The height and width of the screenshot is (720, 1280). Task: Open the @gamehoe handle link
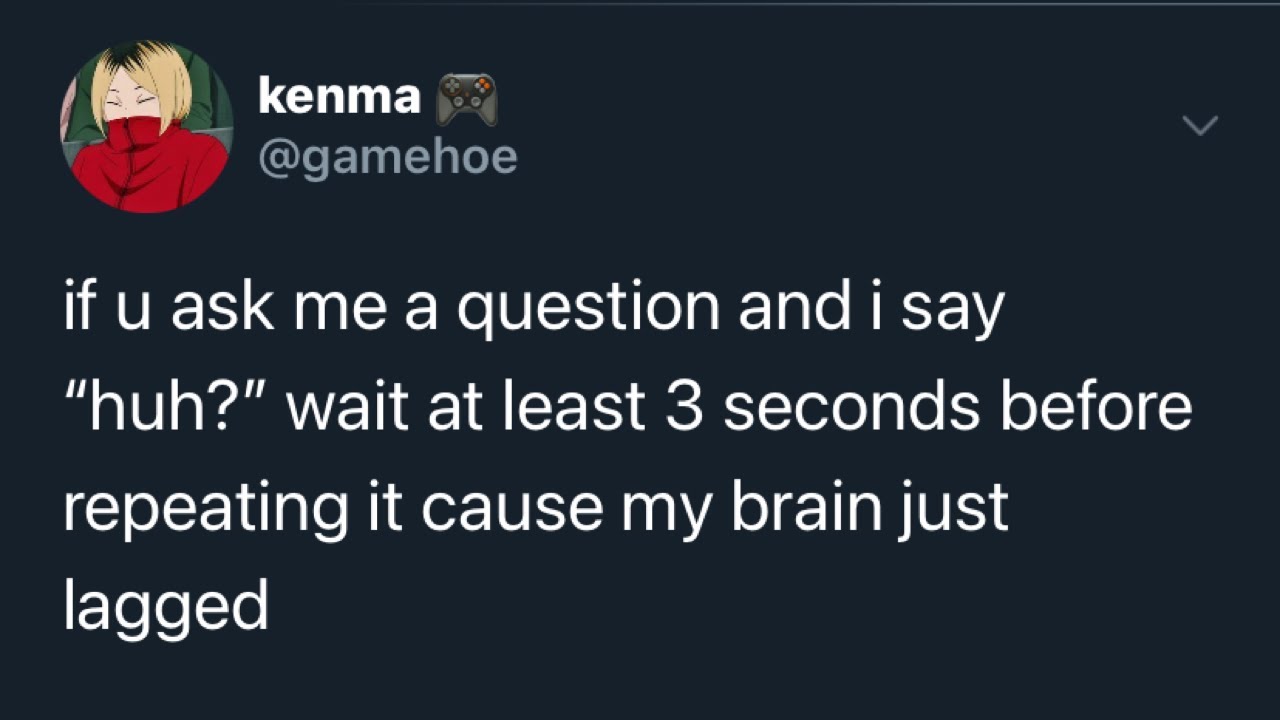pyautogui.click(x=387, y=157)
